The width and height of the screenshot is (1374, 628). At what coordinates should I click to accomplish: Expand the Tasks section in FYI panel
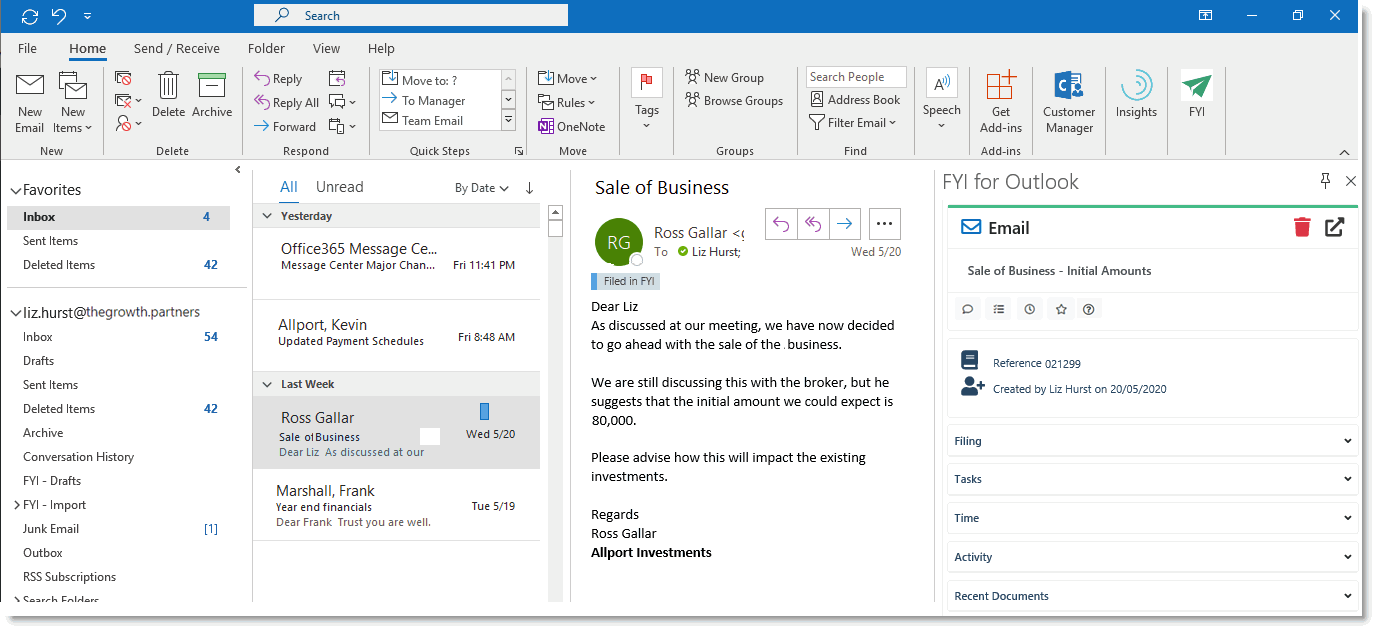pos(1152,479)
